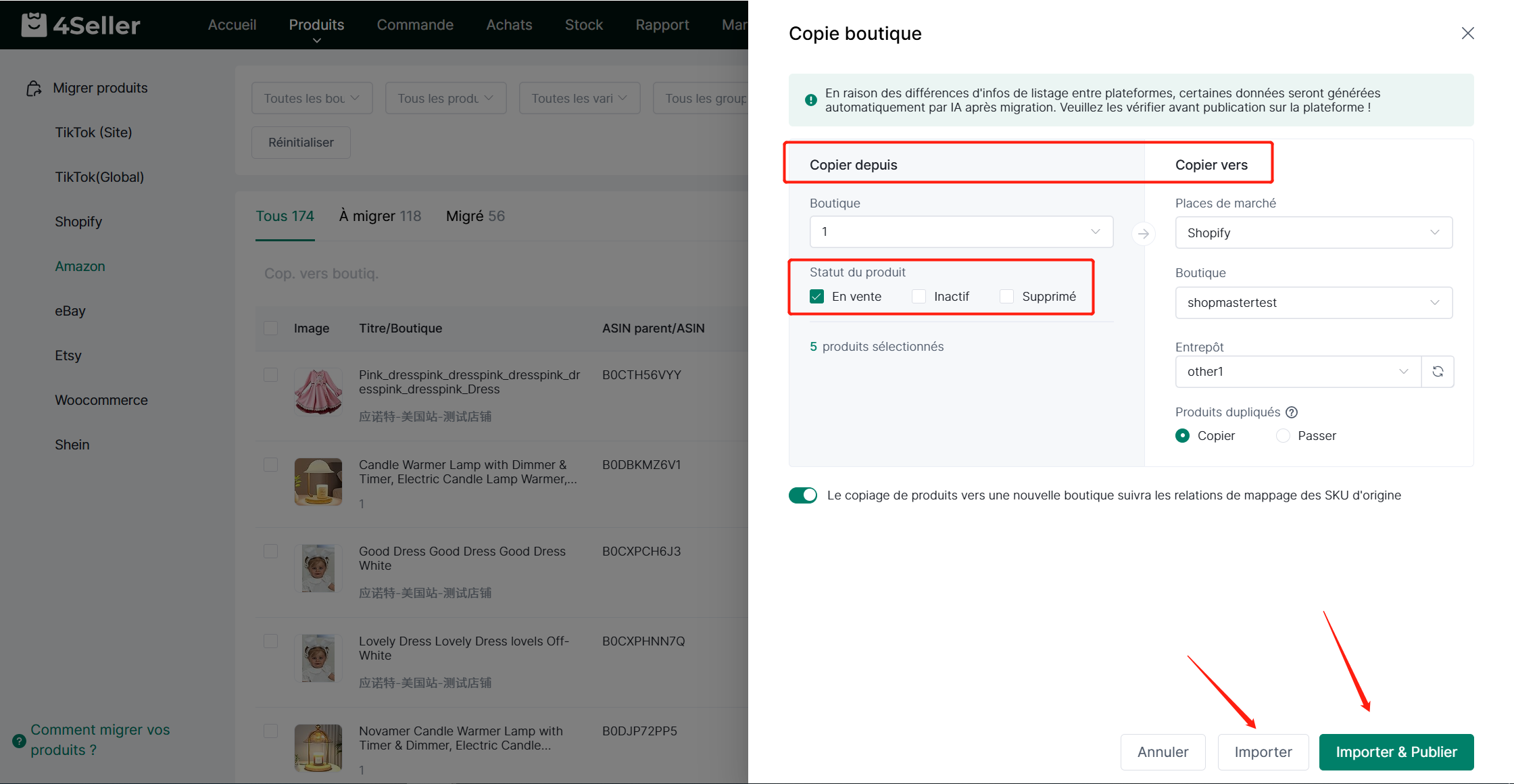Click the Annuler button
Viewport: 1514px width, 784px height.
tap(1163, 752)
